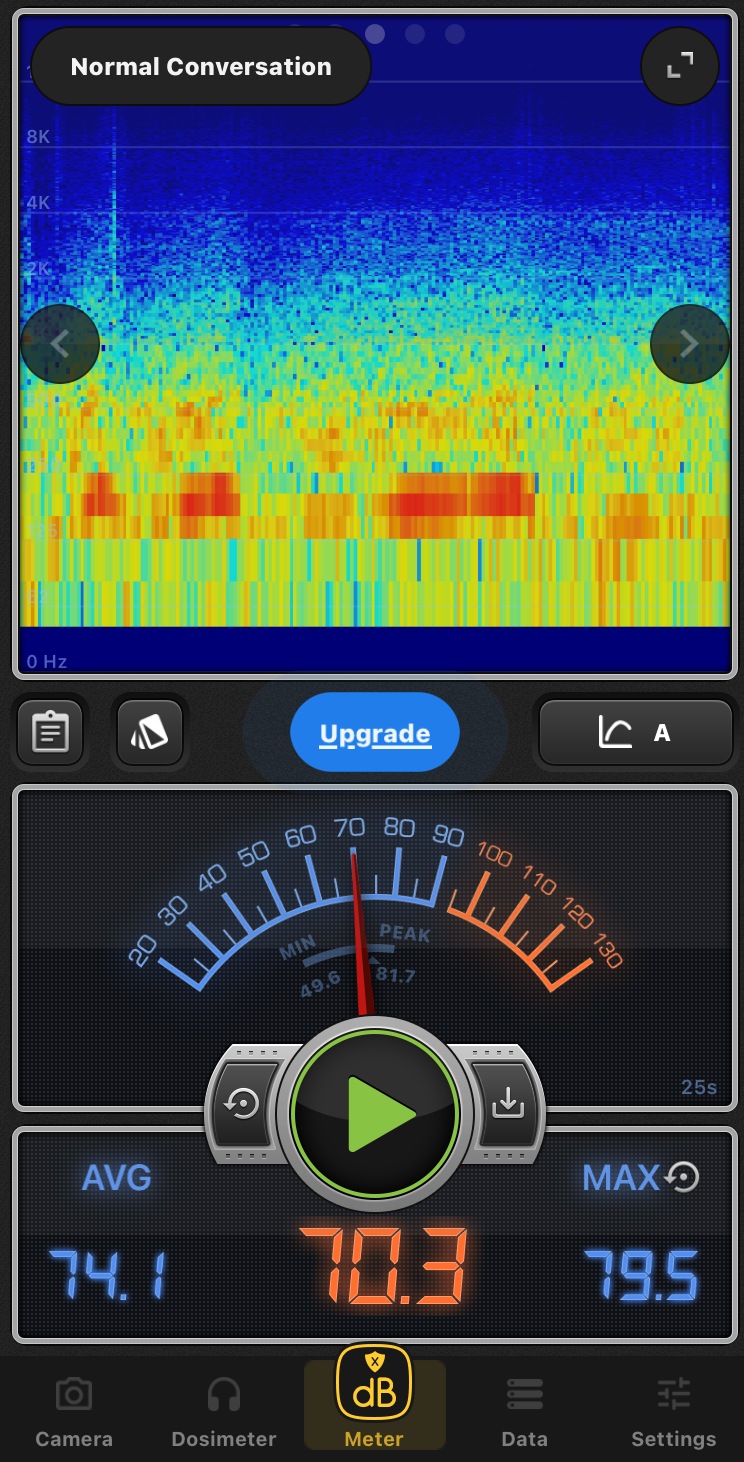Open the Data tab
The image size is (744, 1462).
(x=525, y=1412)
